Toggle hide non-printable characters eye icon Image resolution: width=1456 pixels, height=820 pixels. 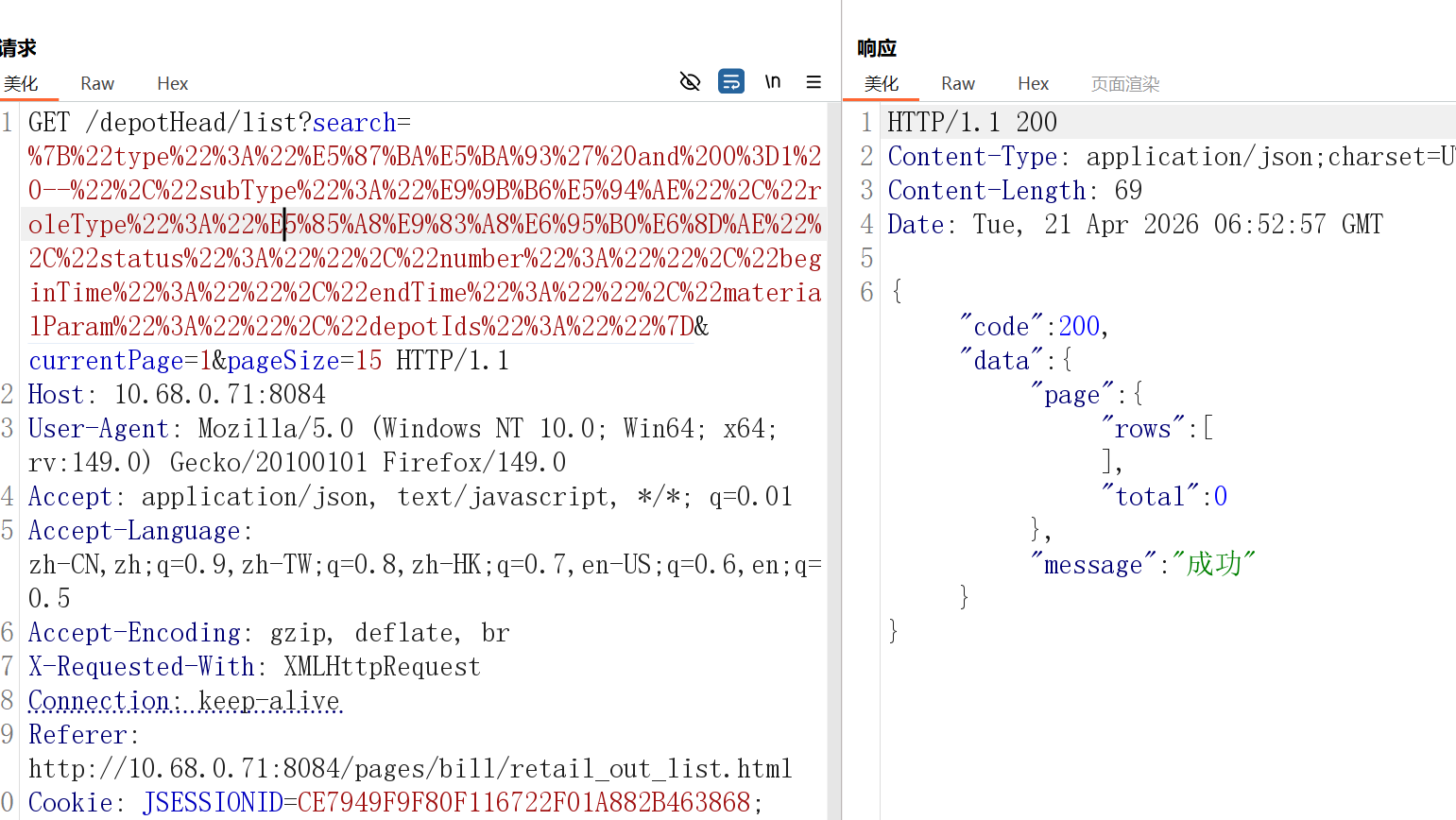(x=690, y=82)
